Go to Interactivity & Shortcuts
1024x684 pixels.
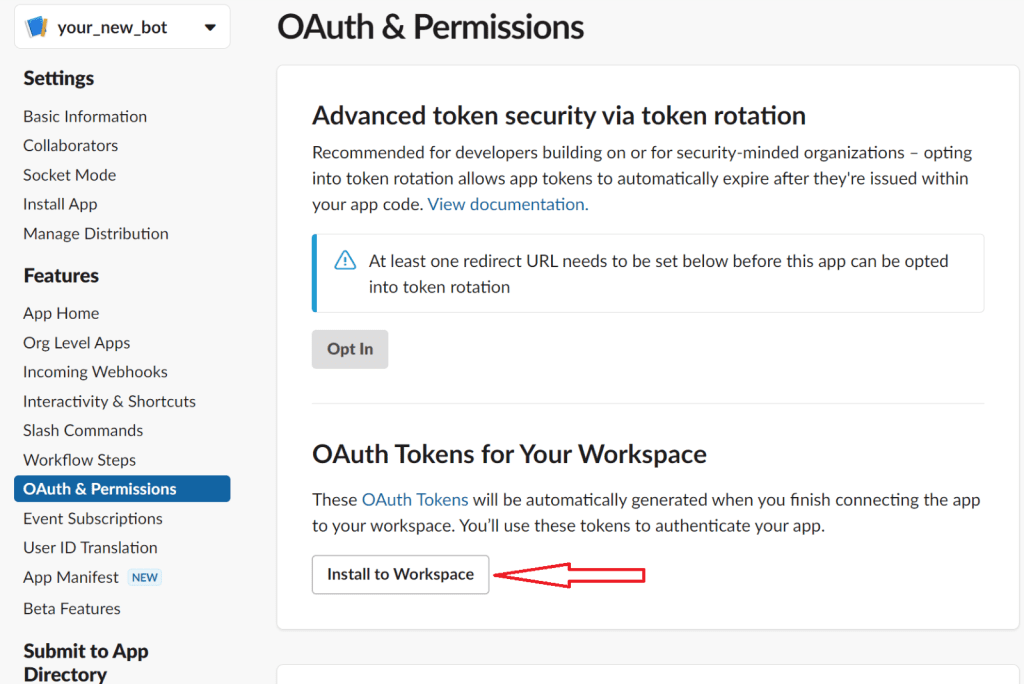109,401
